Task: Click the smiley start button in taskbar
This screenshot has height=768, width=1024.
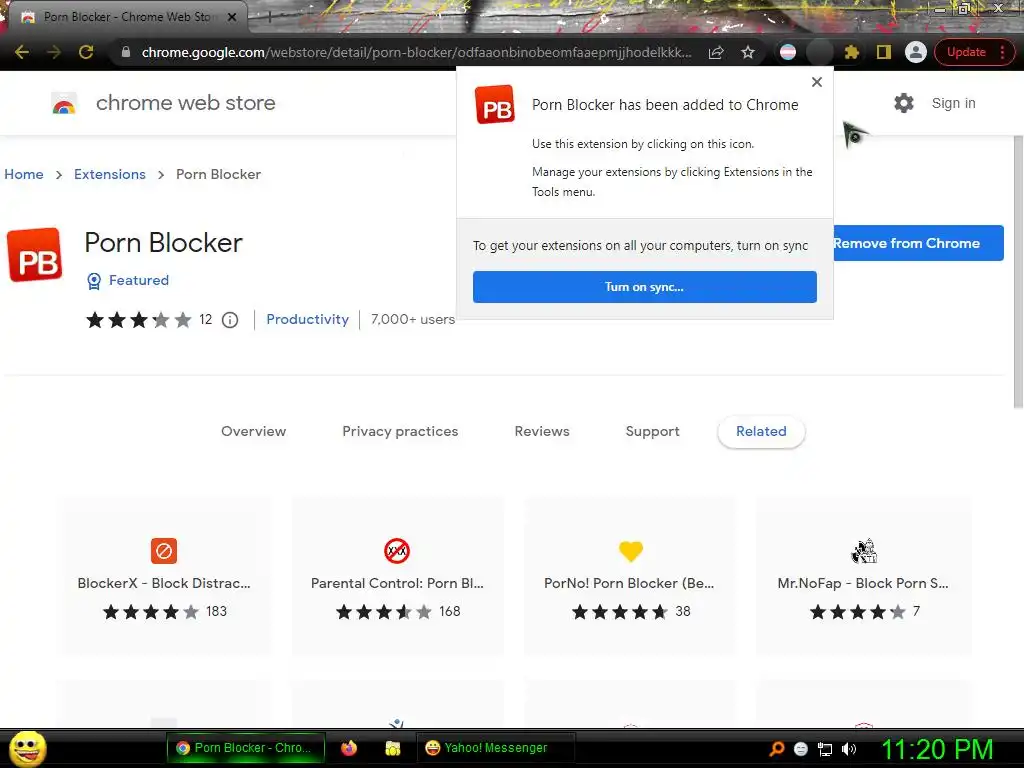Action: point(28,748)
